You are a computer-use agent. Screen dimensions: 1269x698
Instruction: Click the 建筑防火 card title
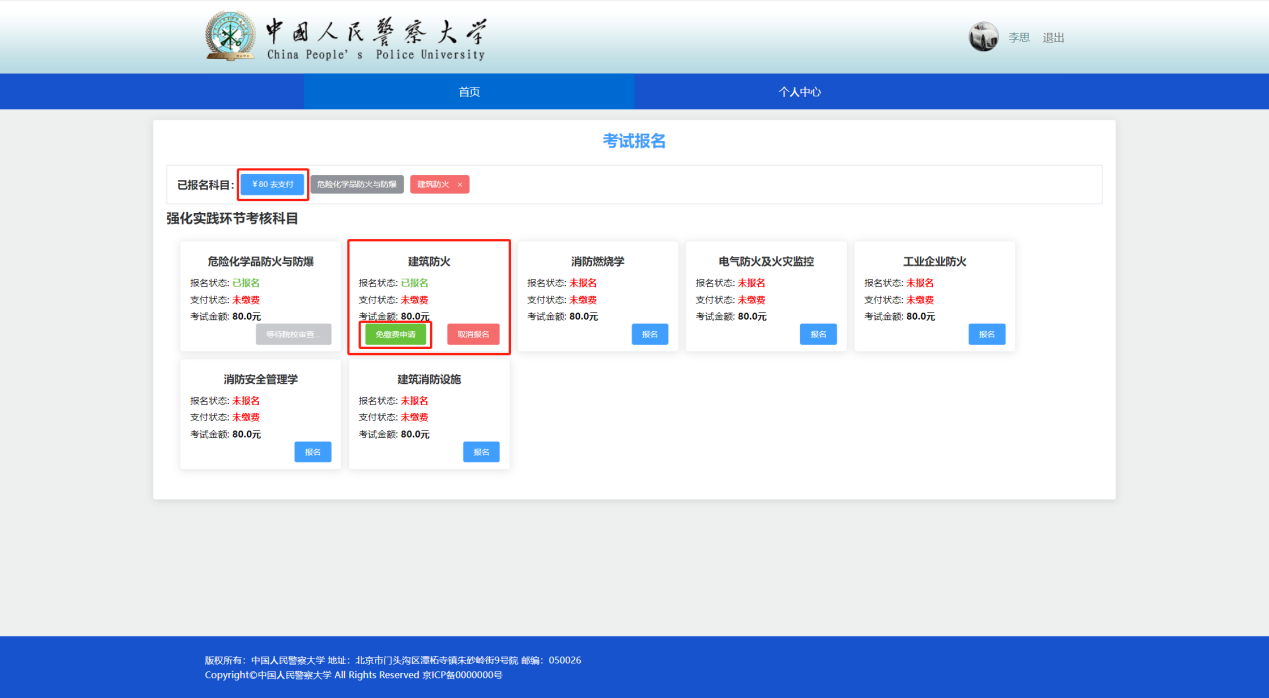[429, 262]
